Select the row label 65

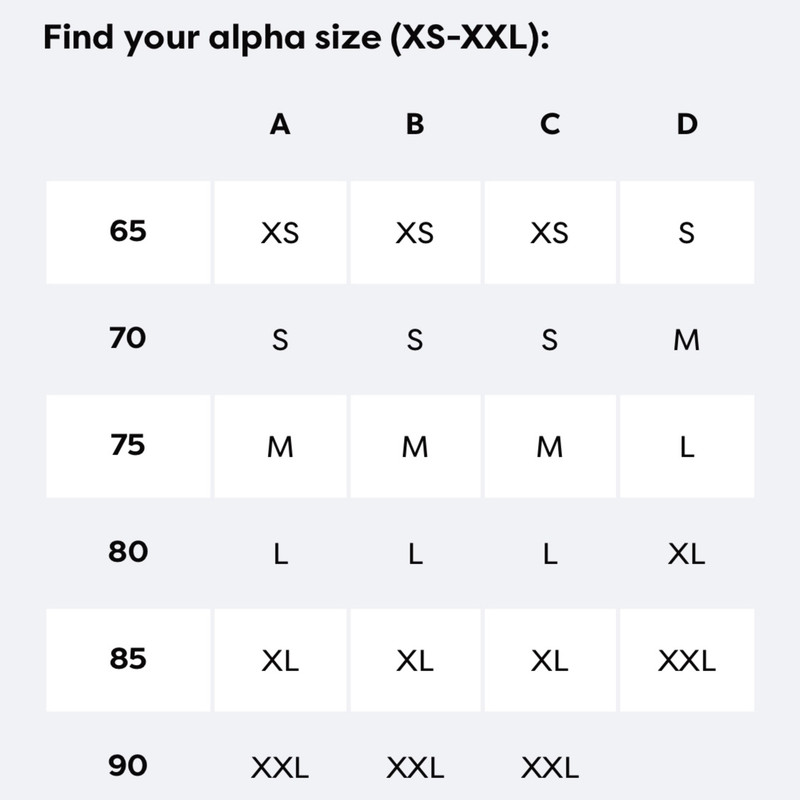(128, 231)
